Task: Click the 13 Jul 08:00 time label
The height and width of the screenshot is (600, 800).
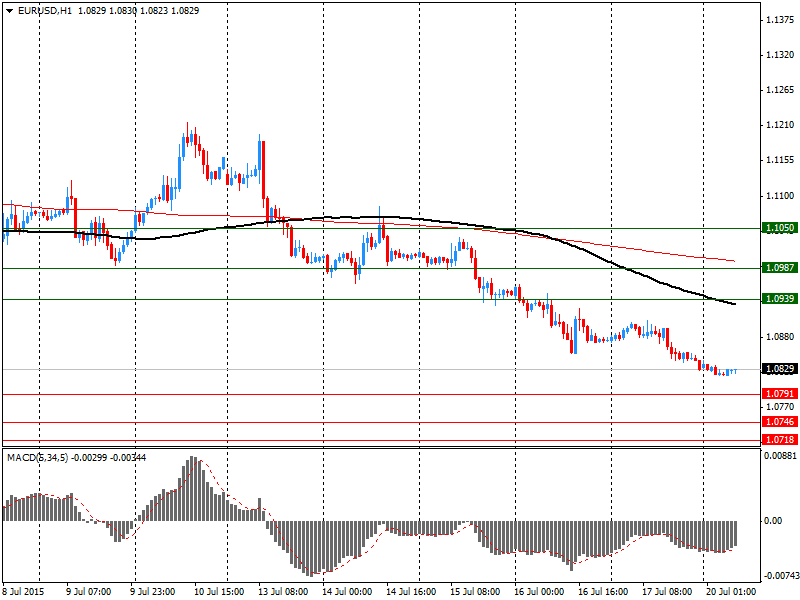Action: click(x=283, y=592)
